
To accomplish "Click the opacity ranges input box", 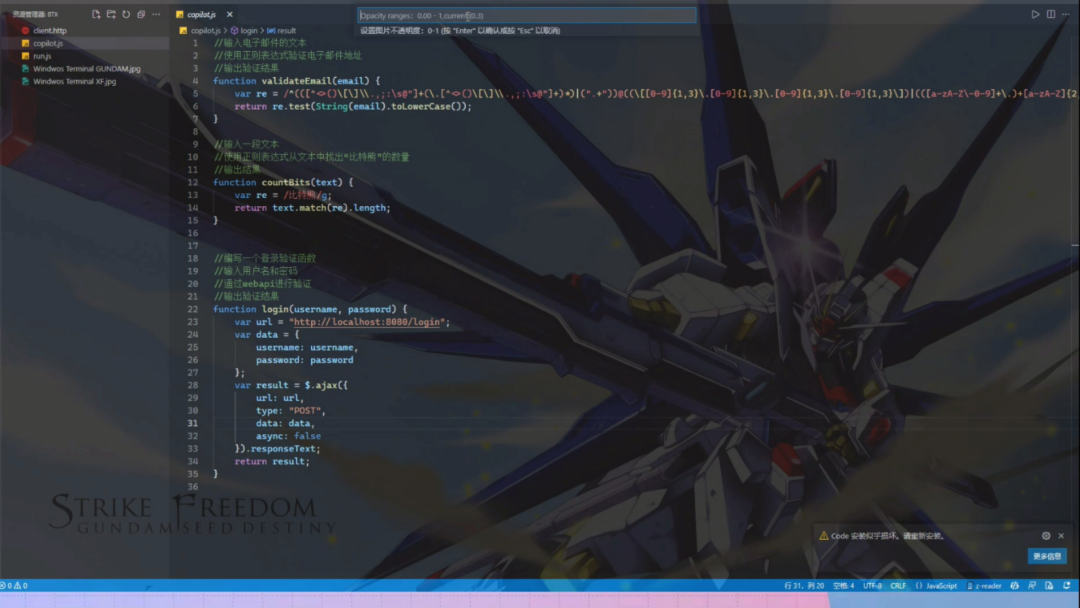I will (x=527, y=15).
